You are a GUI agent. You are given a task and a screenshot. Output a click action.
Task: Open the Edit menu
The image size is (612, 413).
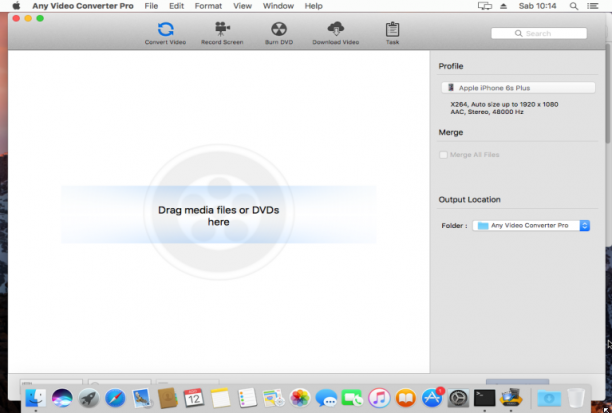(x=176, y=6)
